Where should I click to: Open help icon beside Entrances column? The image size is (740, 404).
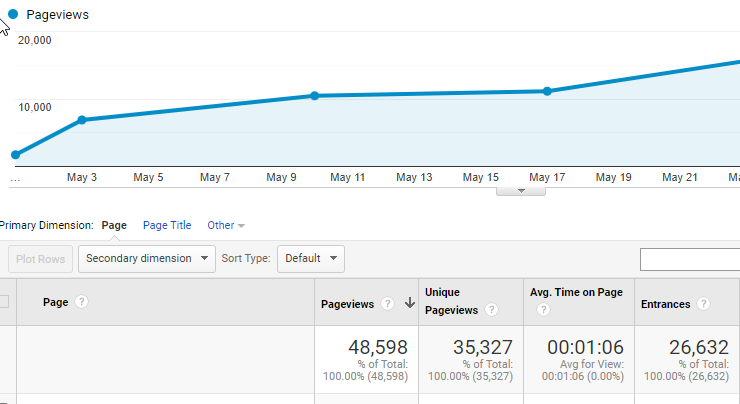point(703,304)
